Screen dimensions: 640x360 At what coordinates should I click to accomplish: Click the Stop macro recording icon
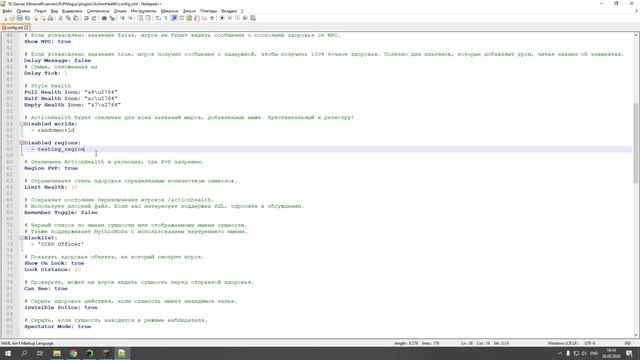[x=229, y=18]
